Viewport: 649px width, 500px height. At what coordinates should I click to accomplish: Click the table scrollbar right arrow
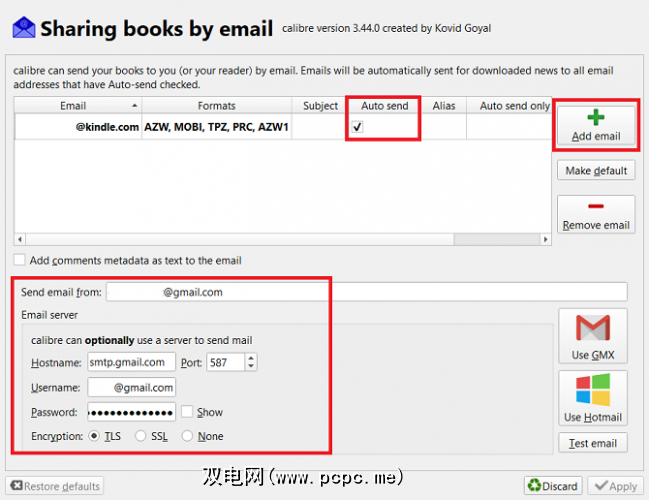point(546,239)
